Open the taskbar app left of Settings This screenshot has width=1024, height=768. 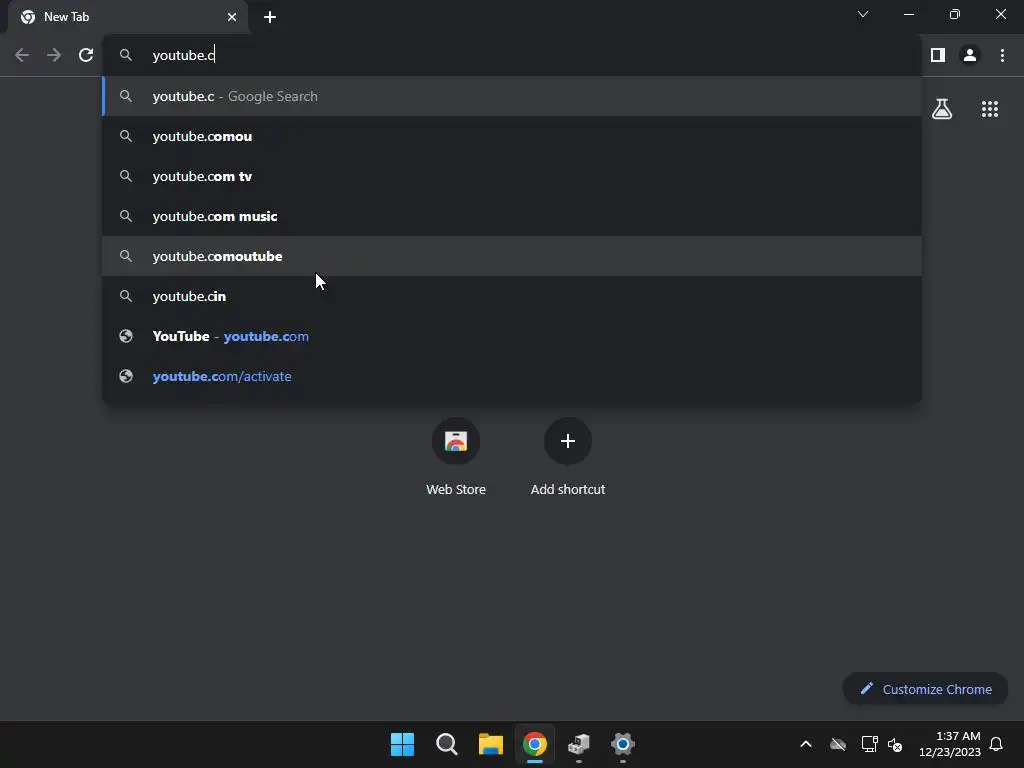tap(579, 744)
